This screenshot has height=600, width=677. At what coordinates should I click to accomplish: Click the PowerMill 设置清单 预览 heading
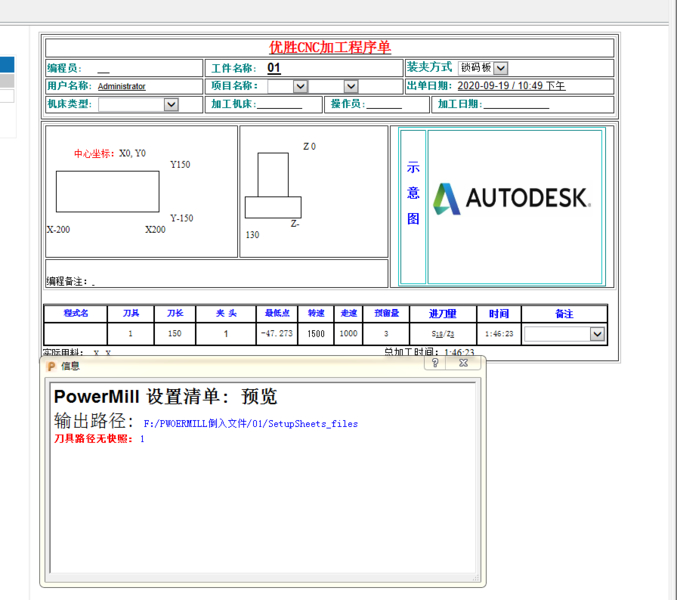[x=165, y=396]
